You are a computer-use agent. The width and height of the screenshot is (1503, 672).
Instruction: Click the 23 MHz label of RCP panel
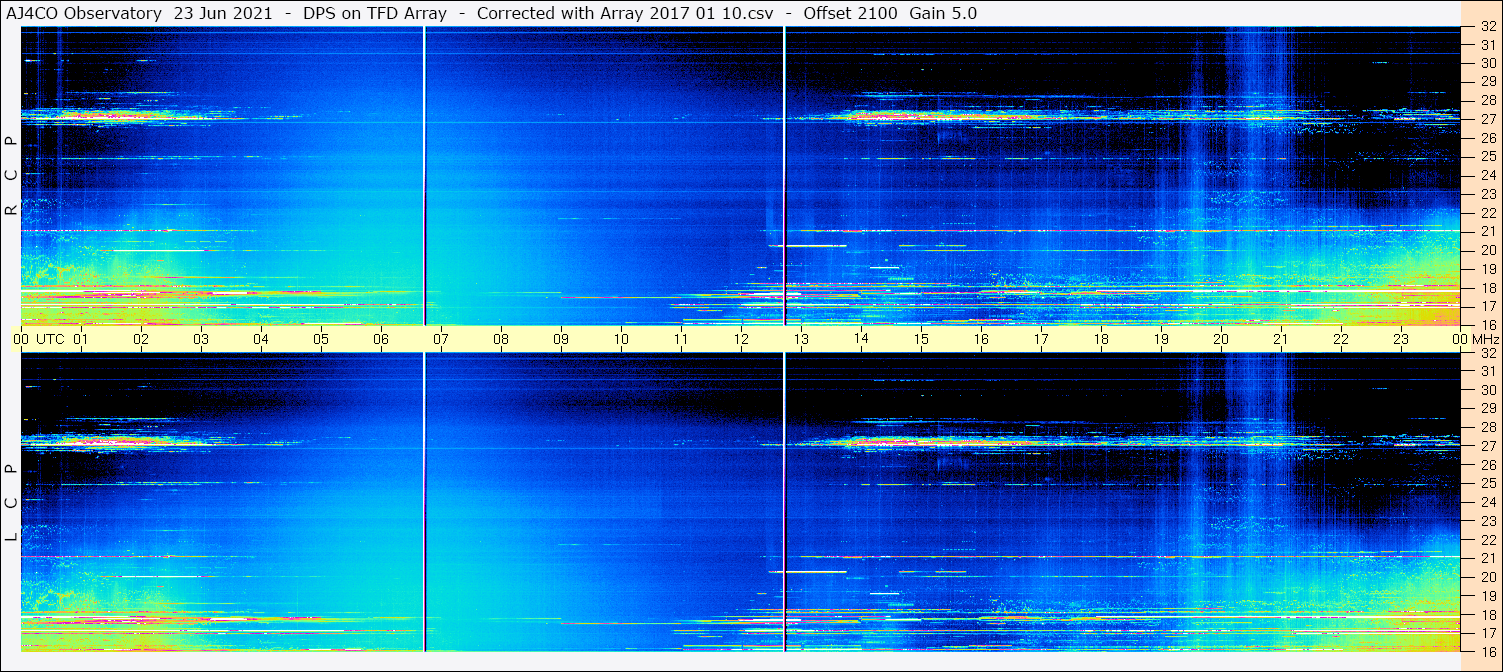click(x=1487, y=194)
